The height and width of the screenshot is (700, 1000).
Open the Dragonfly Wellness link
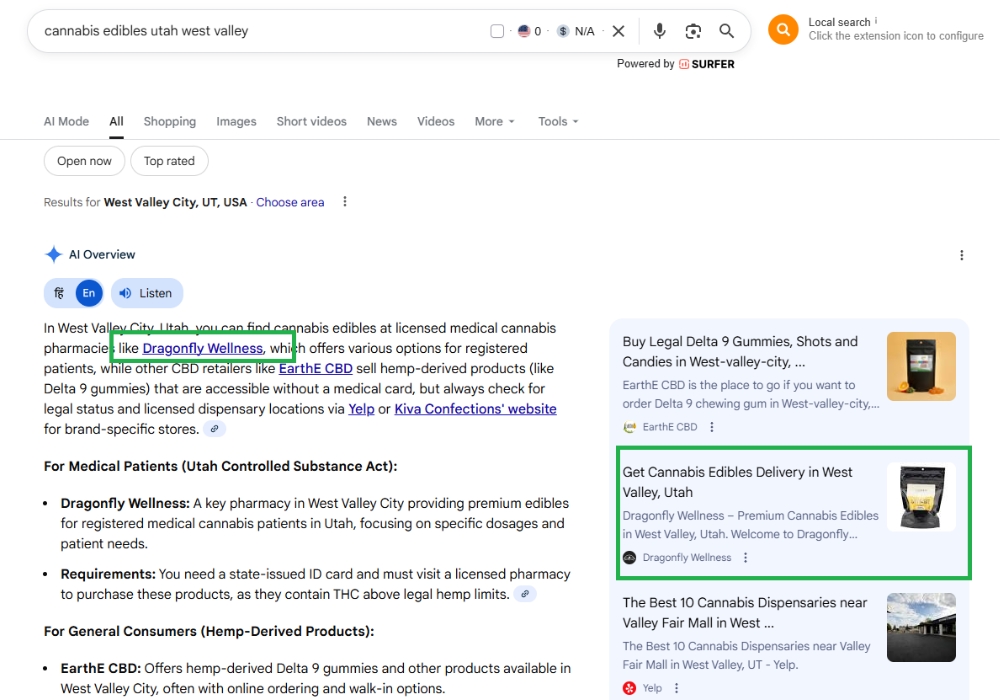coord(203,348)
